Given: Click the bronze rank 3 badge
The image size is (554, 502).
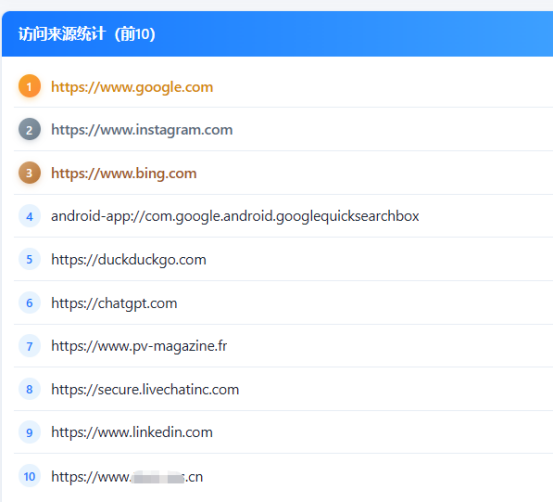Looking at the screenshot, I should point(29,173).
